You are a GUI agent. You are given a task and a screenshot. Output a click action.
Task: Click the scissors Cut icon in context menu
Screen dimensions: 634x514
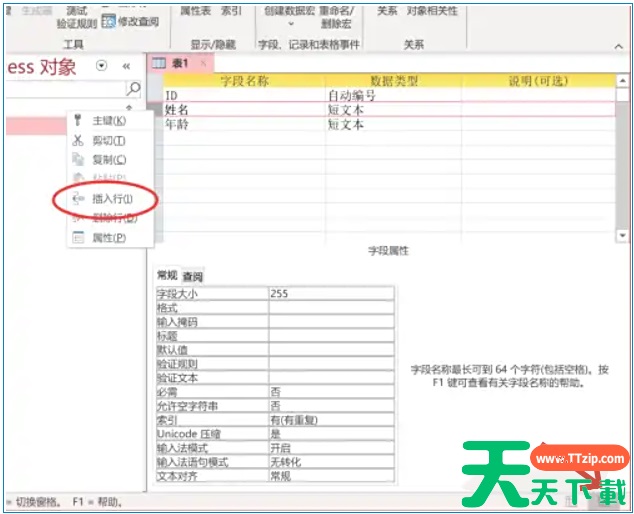tap(78, 140)
